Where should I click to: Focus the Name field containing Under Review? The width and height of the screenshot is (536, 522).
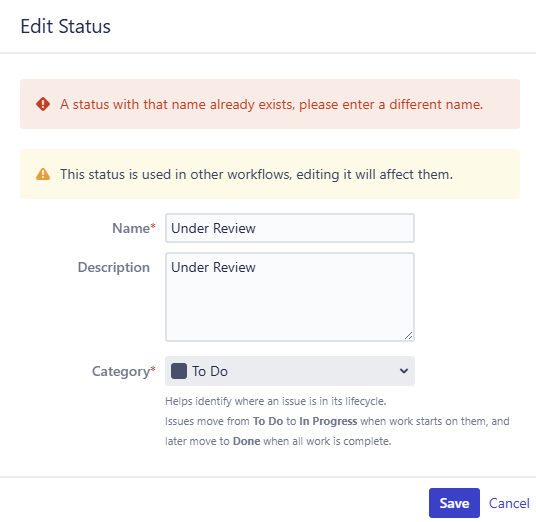click(290, 228)
